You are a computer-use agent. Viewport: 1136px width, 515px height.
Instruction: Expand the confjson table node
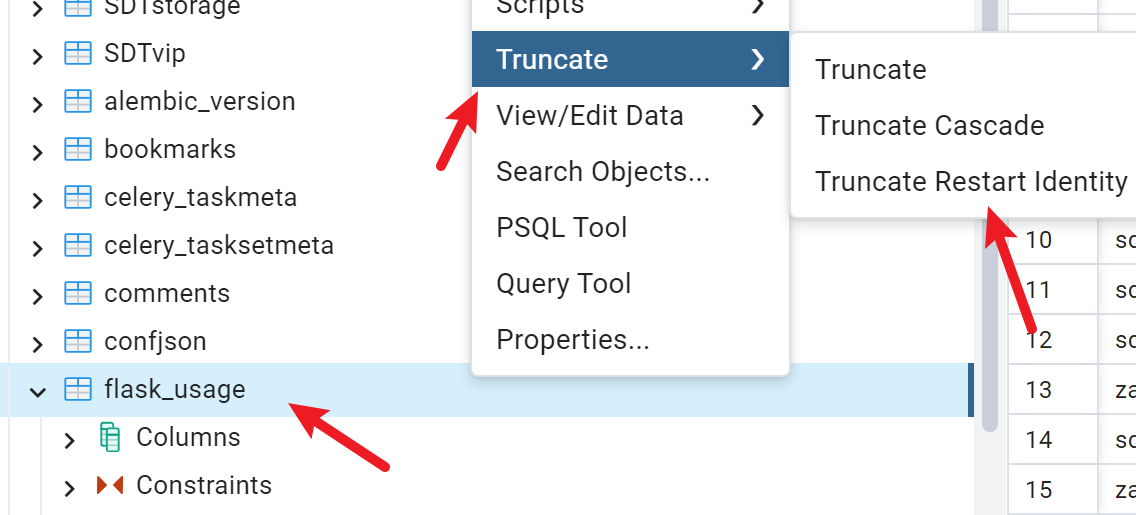point(38,343)
